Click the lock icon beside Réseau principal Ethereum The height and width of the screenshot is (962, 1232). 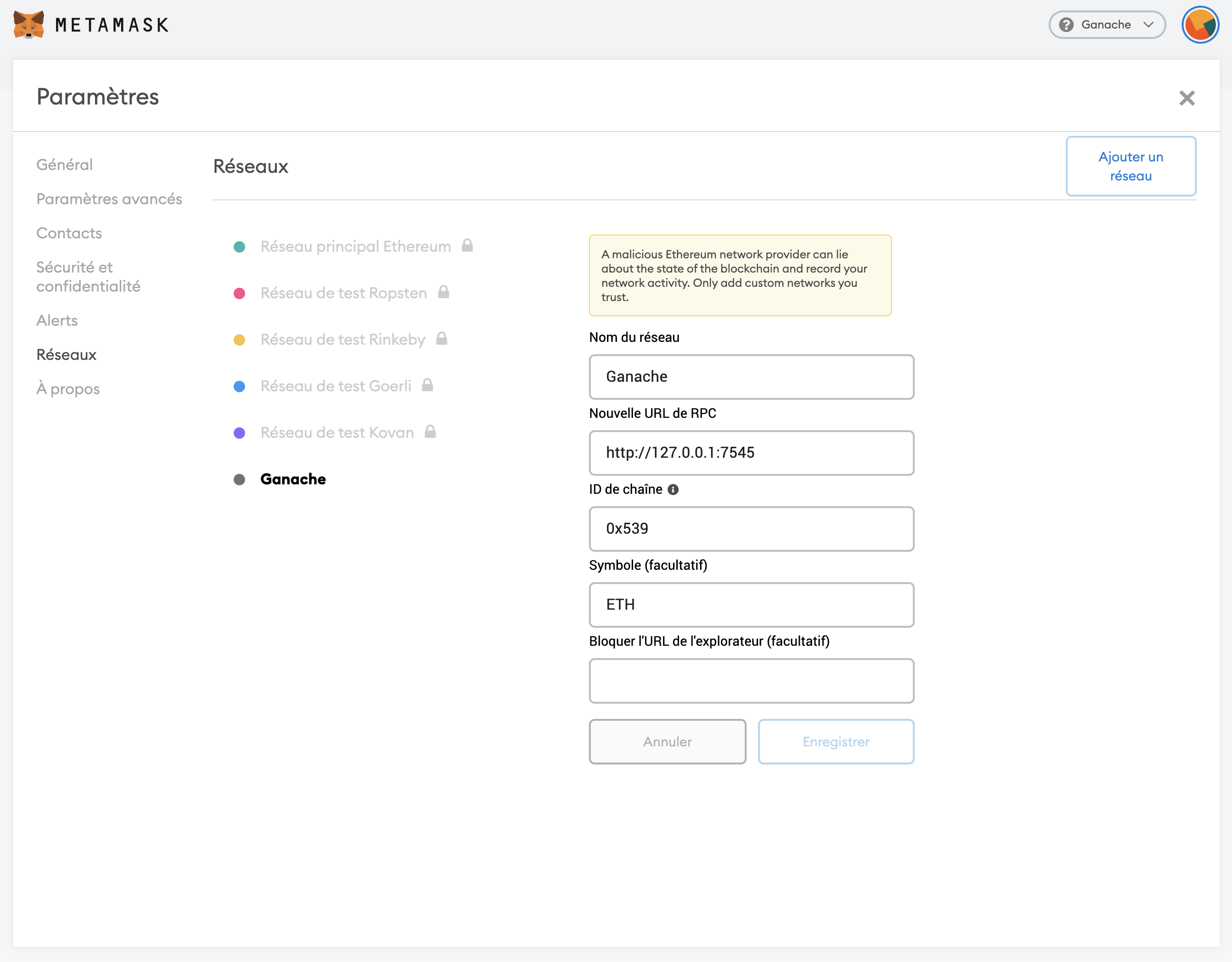(467, 245)
